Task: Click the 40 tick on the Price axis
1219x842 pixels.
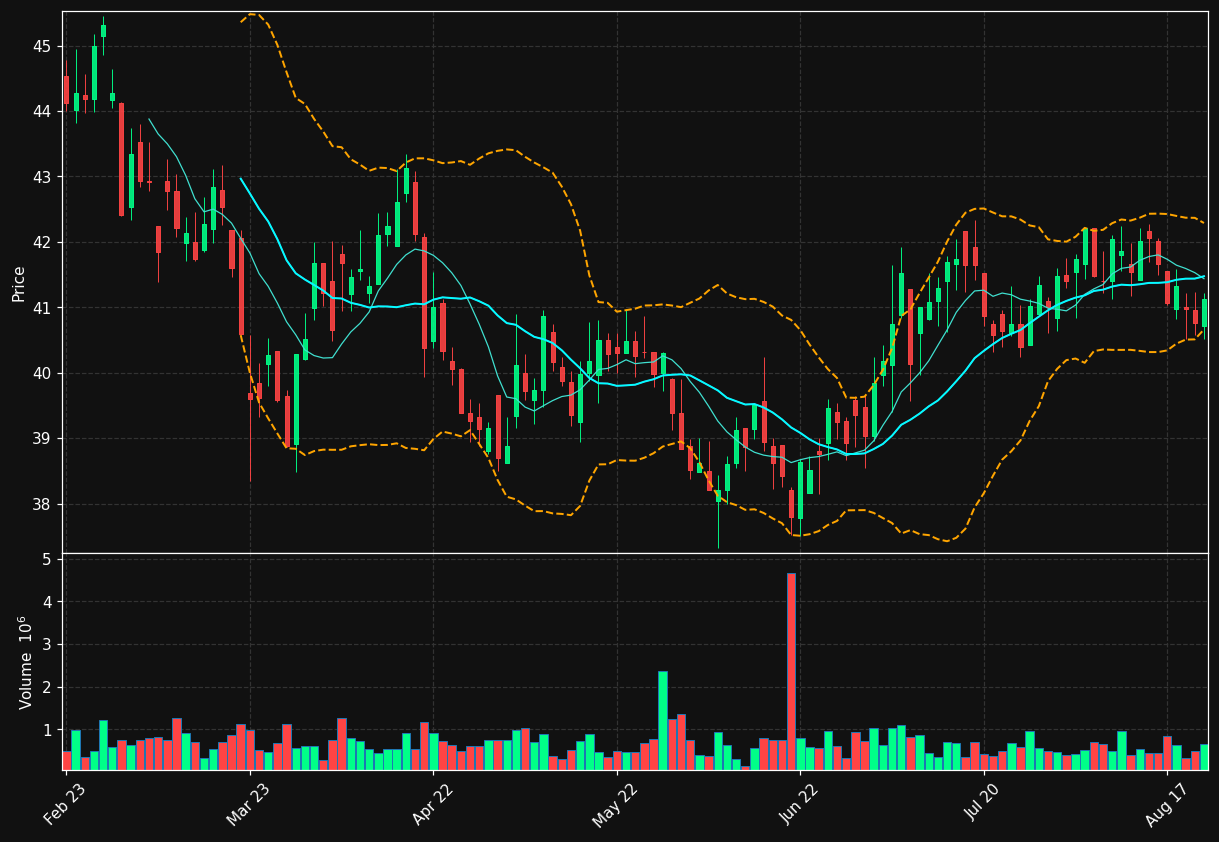Action: click(x=43, y=373)
